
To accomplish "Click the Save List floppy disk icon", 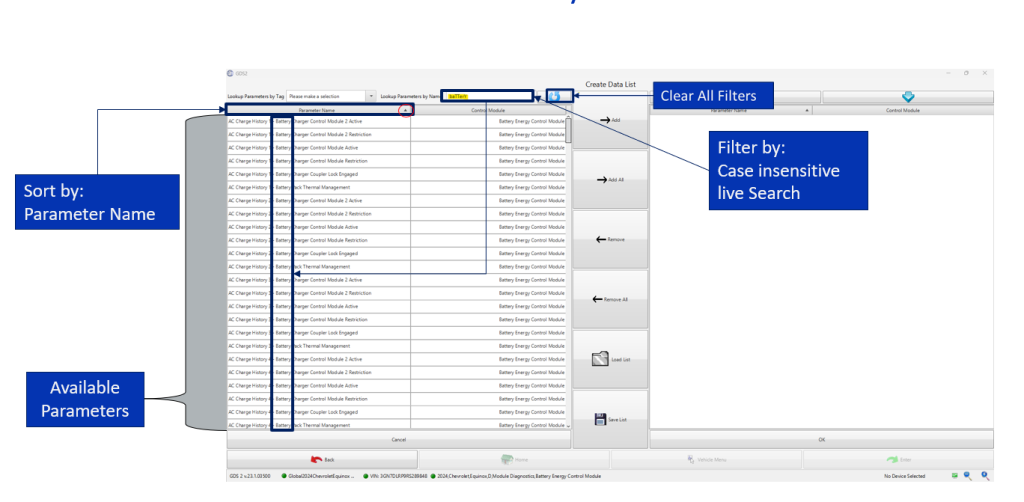I will click(600, 419).
